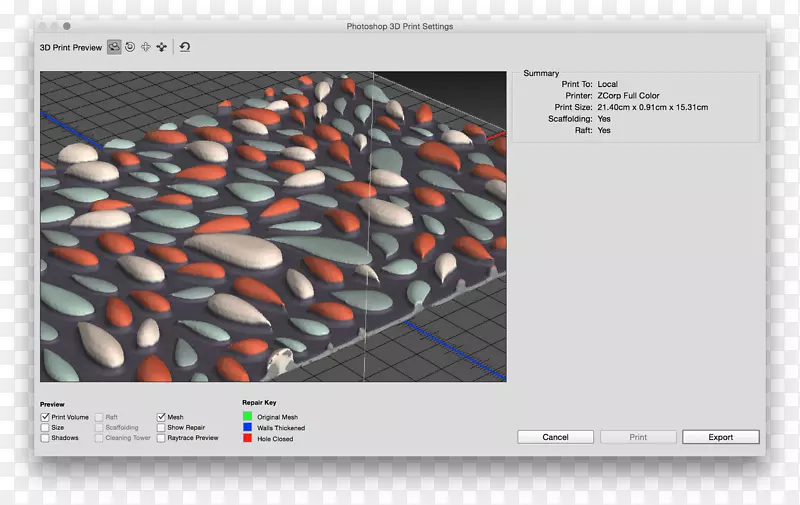This screenshot has height=505, width=800.
Task: Click the 3D print preview viewport
Action: click(x=273, y=226)
